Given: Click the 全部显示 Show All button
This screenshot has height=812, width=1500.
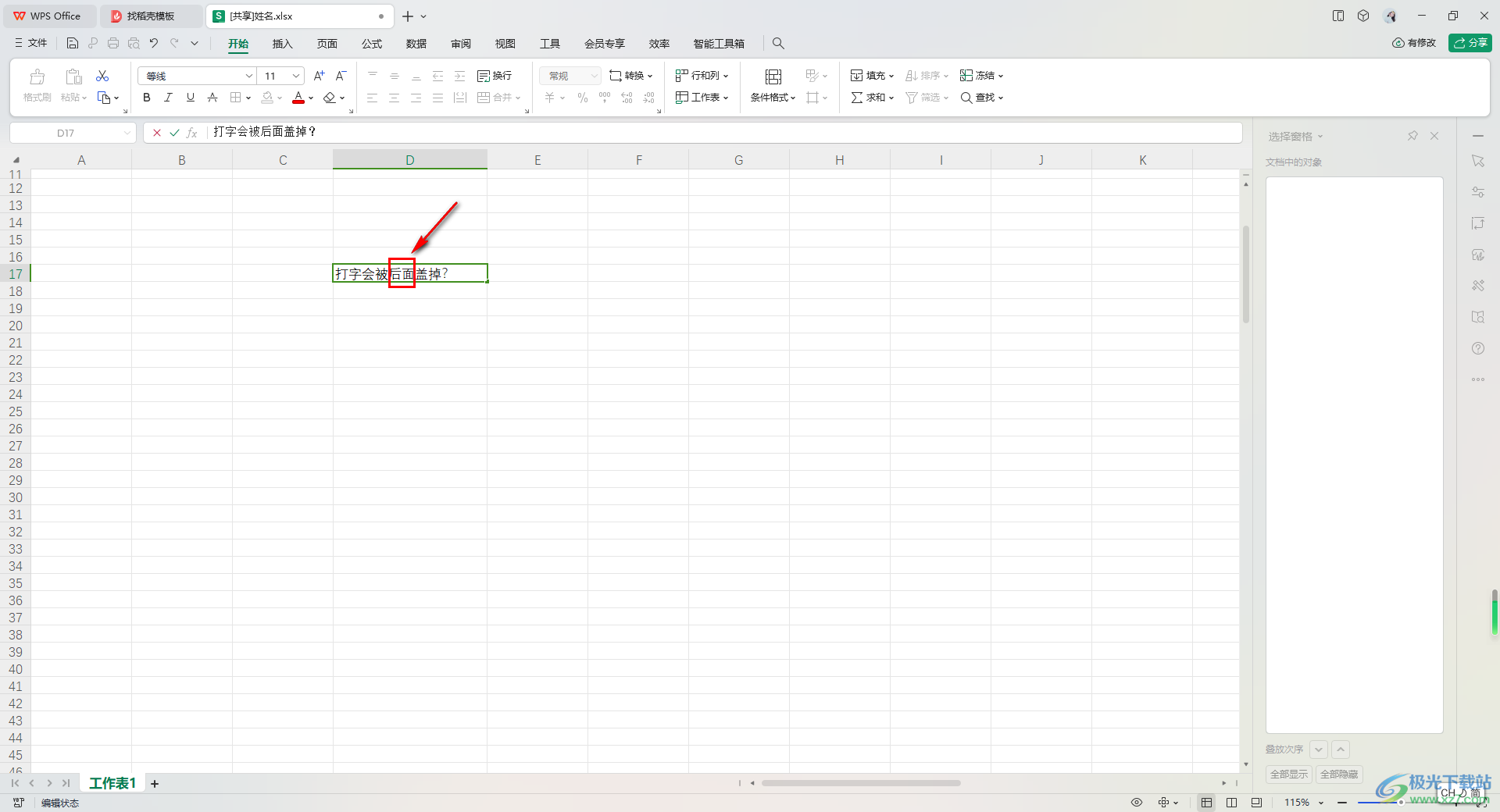Looking at the screenshot, I should (x=1289, y=775).
